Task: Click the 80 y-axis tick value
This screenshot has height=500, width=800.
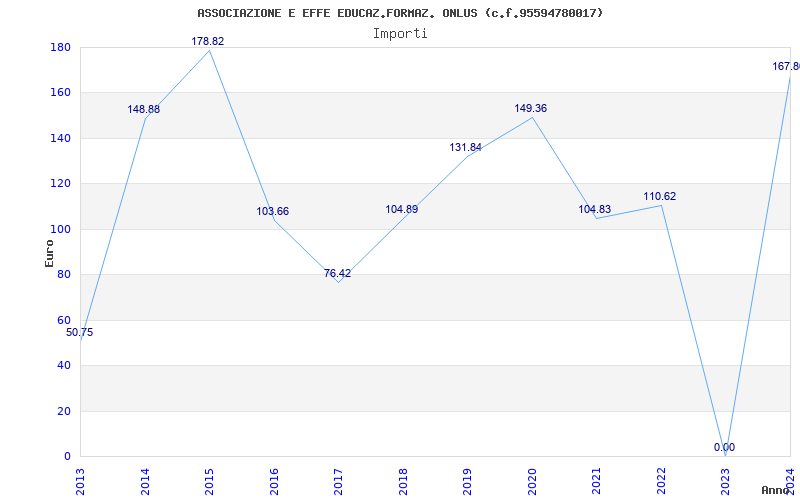Action: 64,274
